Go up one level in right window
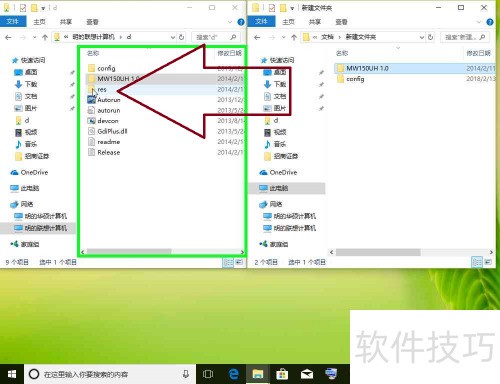Viewport: 500px width, 384px height. pos(294,37)
